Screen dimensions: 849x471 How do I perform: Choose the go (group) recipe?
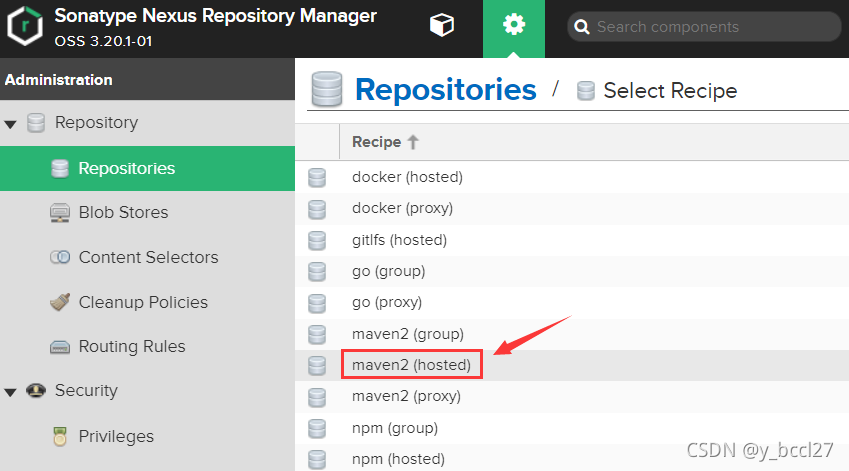(x=389, y=271)
